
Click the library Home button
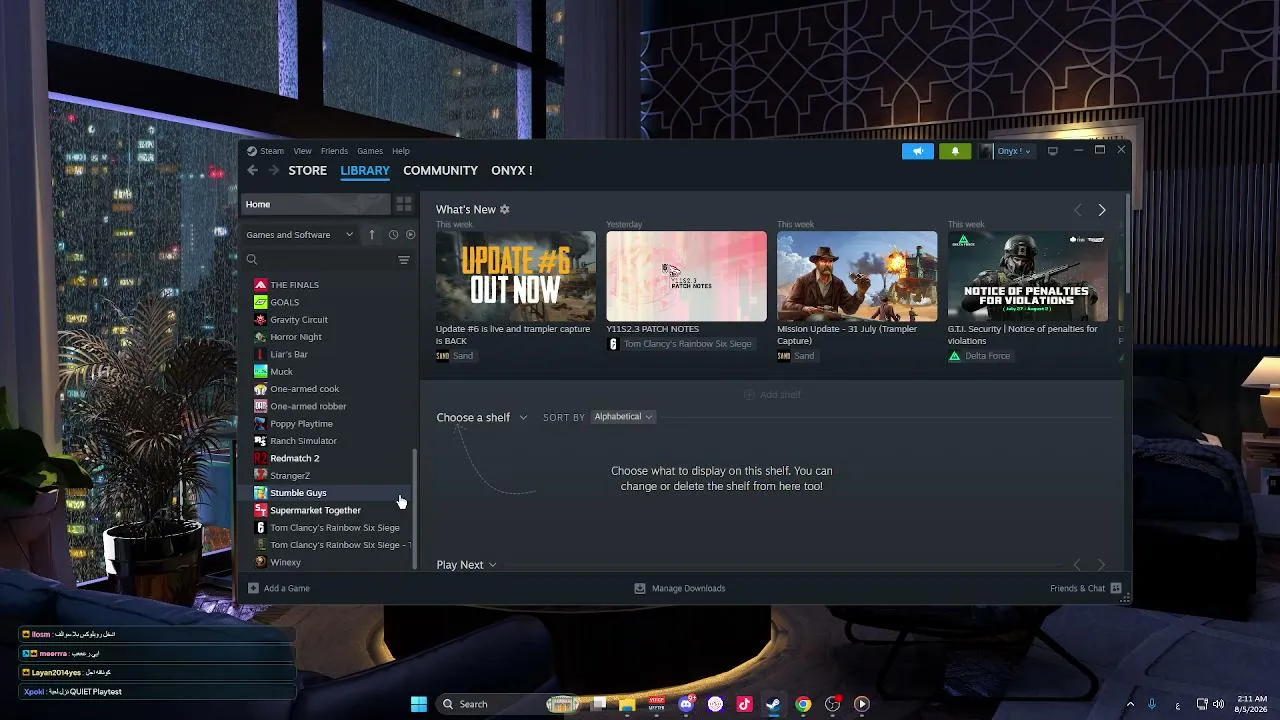coord(317,204)
